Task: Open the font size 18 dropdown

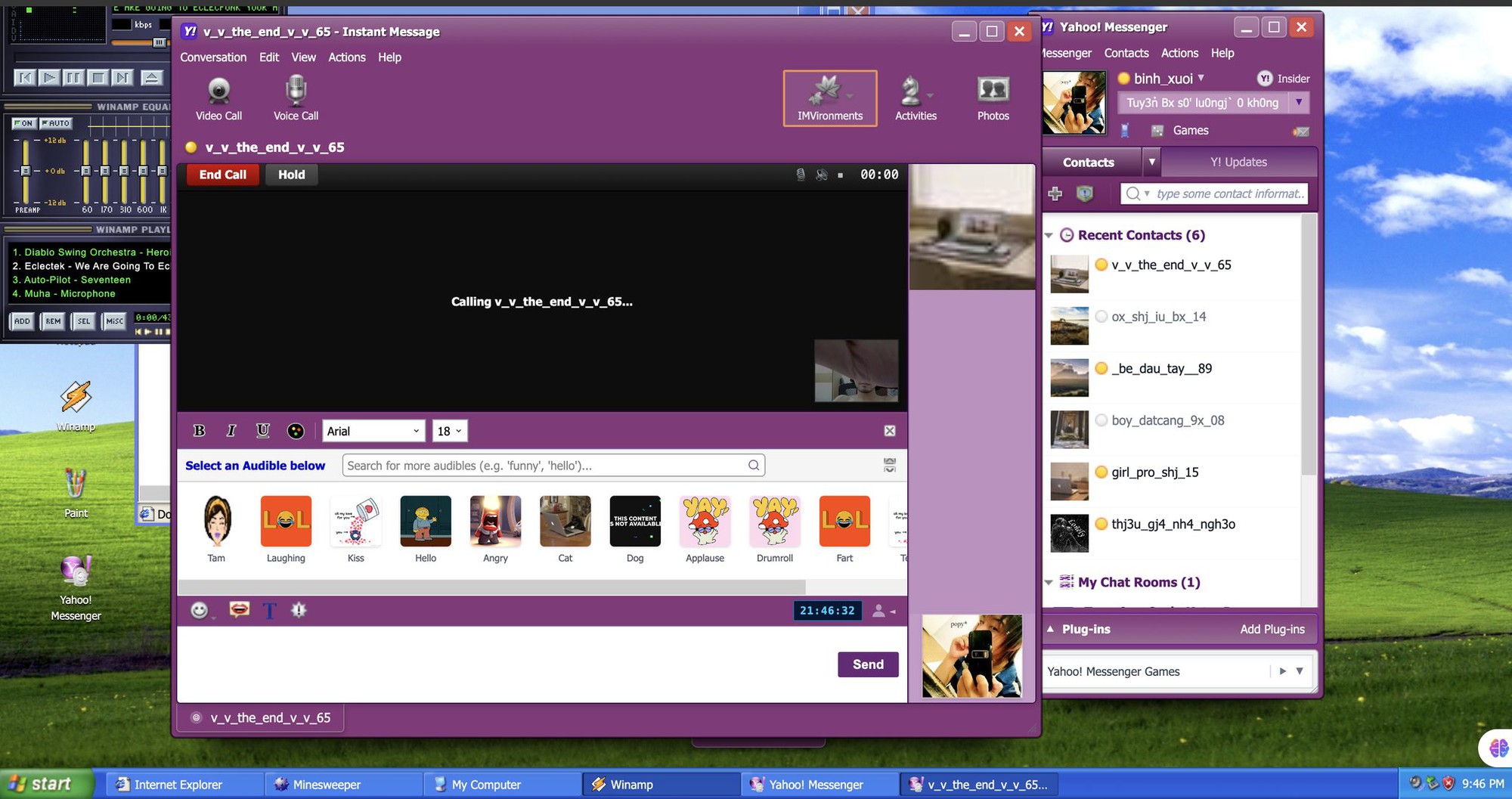Action: click(x=449, y=430)
